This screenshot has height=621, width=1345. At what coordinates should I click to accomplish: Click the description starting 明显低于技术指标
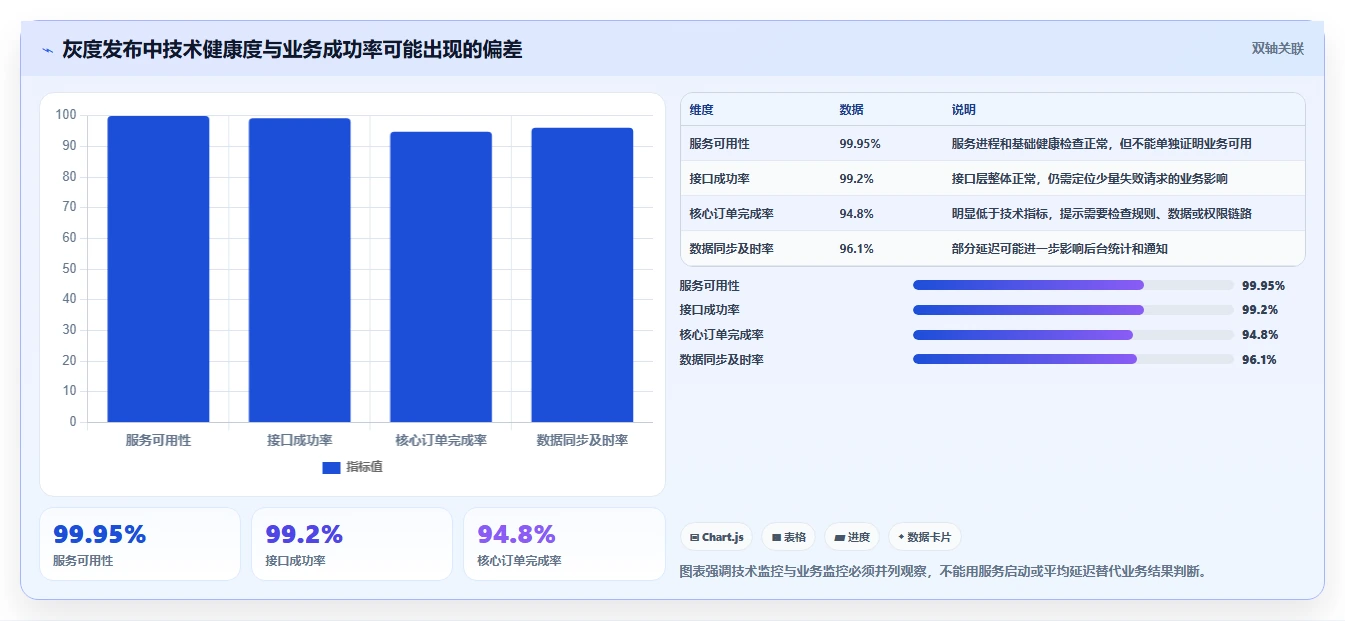point(1101,214)
